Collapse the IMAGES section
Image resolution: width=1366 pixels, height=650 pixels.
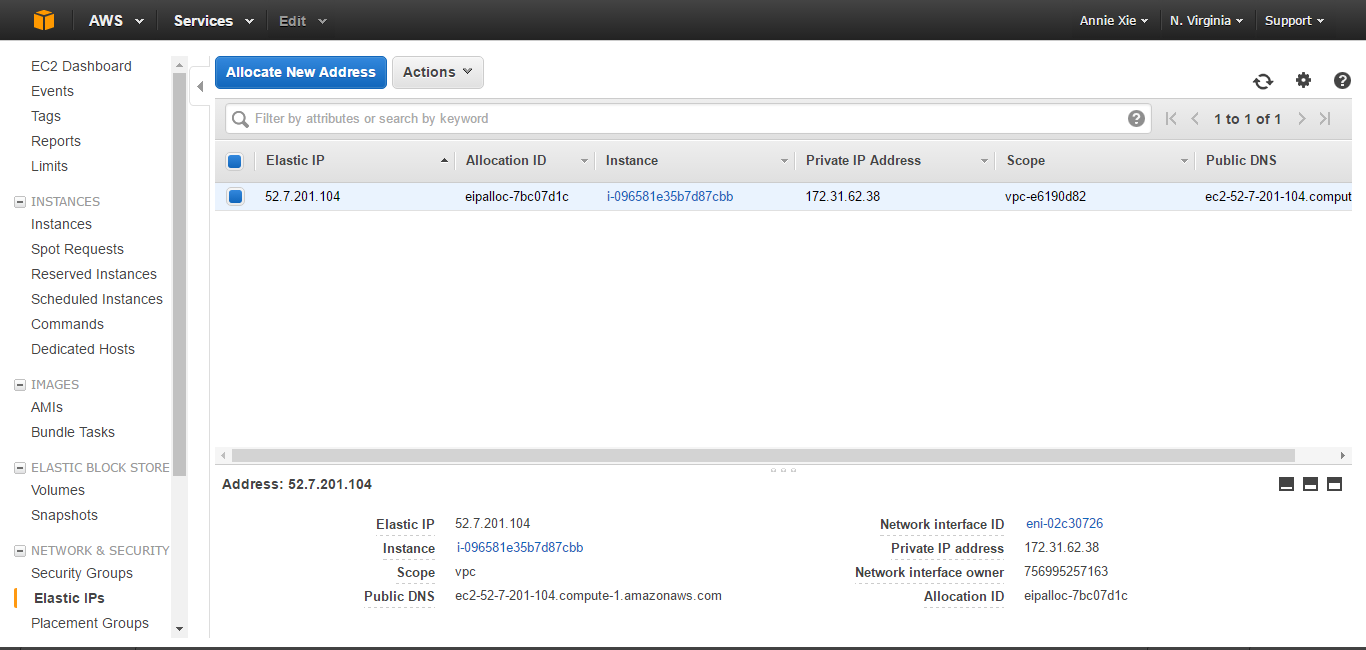(x=19, y=385)
